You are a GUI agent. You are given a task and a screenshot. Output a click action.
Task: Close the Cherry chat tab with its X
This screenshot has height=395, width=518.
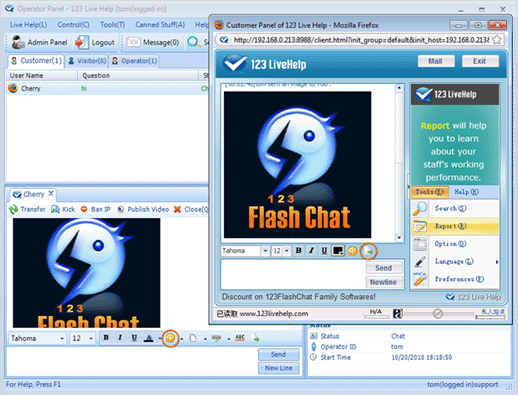pyautogui.click(x=51, y=194)
